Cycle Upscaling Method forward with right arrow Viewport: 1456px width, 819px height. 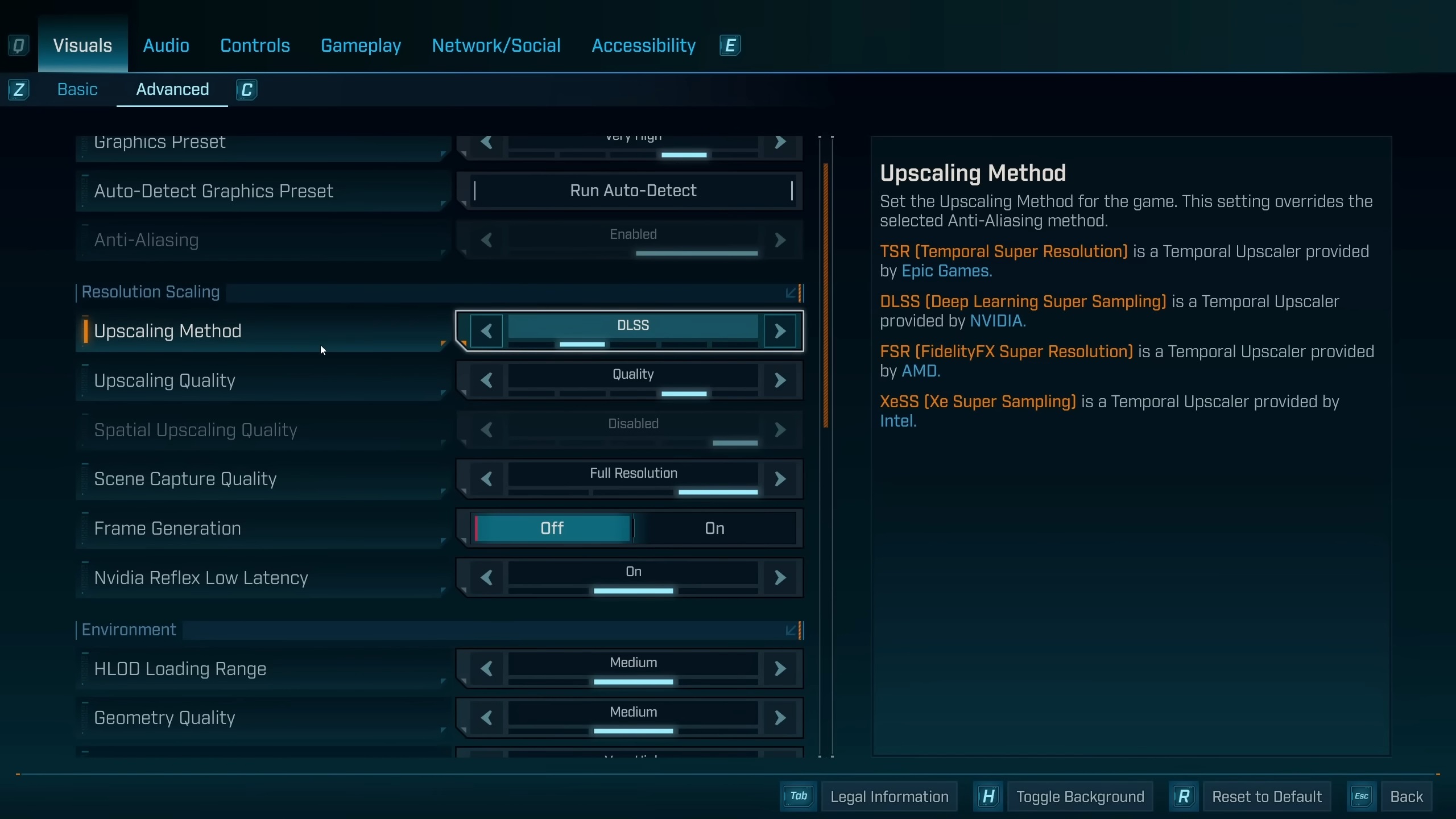click(781, 330)
